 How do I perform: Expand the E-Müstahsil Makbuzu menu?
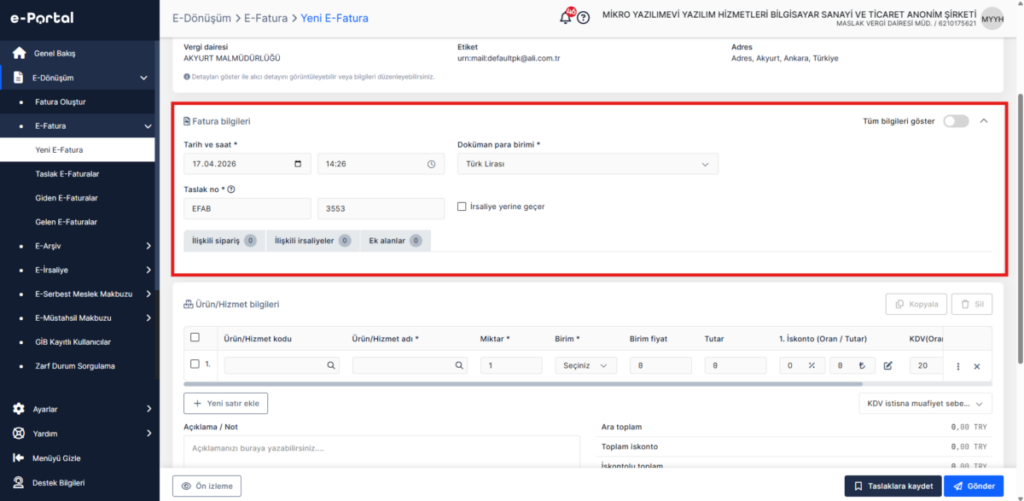pyautogui.click(x=148, y=318)
